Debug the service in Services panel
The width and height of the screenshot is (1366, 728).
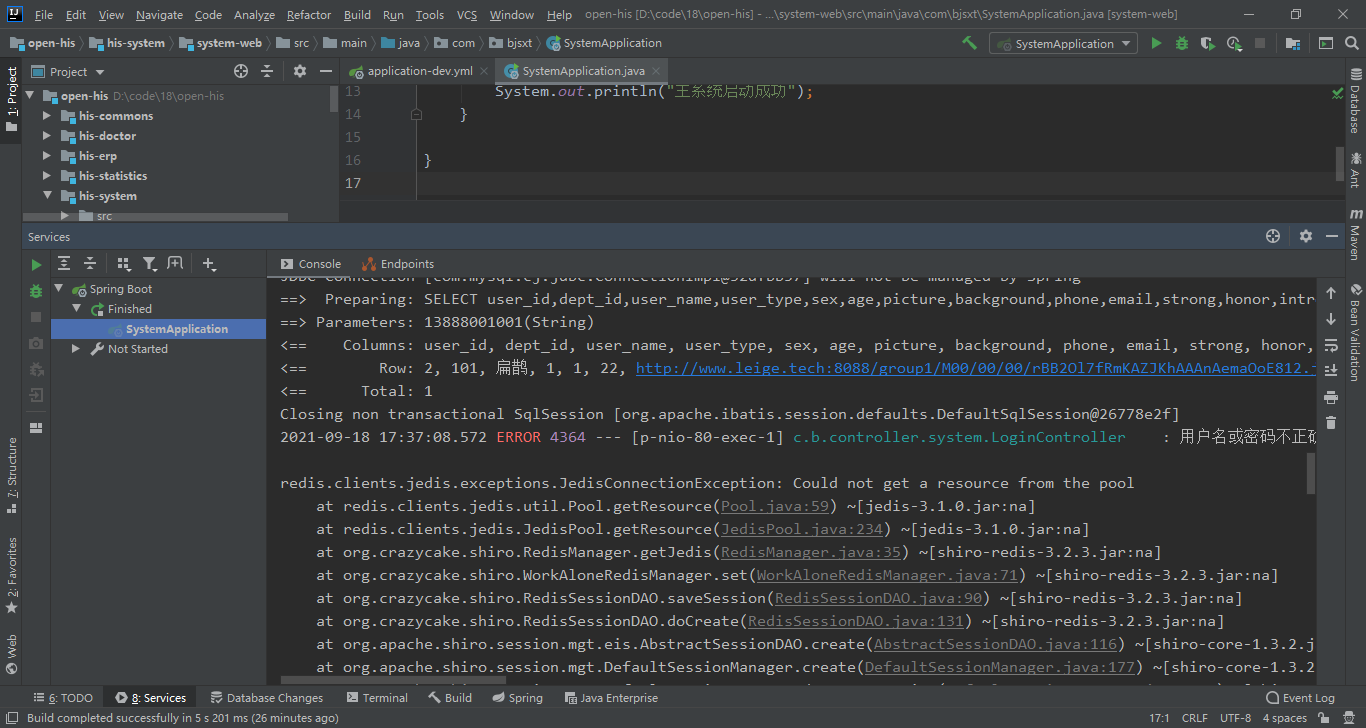(x=36, y=291)
